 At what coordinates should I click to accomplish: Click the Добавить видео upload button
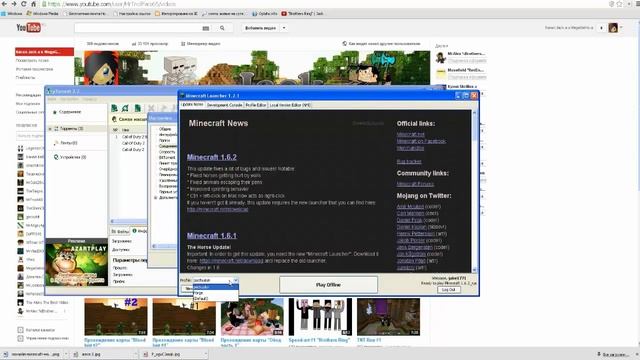pyautogui.click(x=260, y=28)
